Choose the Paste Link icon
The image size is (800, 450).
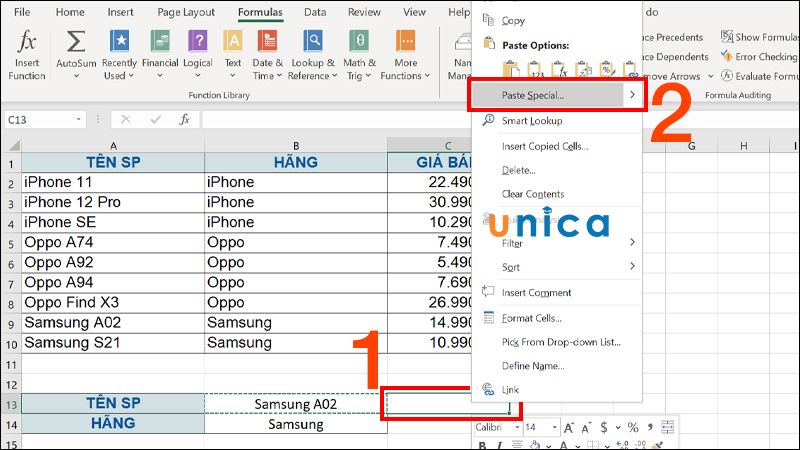point(631,69)
